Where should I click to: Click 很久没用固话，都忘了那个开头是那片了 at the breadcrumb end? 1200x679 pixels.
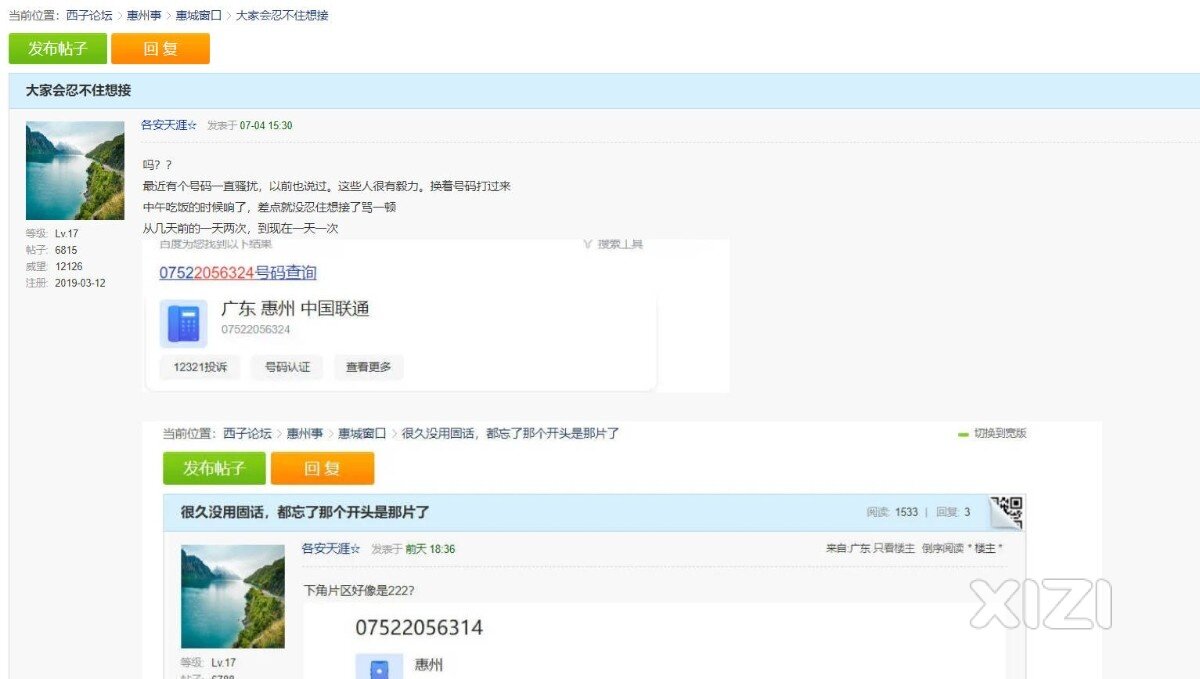coord(510,433)
